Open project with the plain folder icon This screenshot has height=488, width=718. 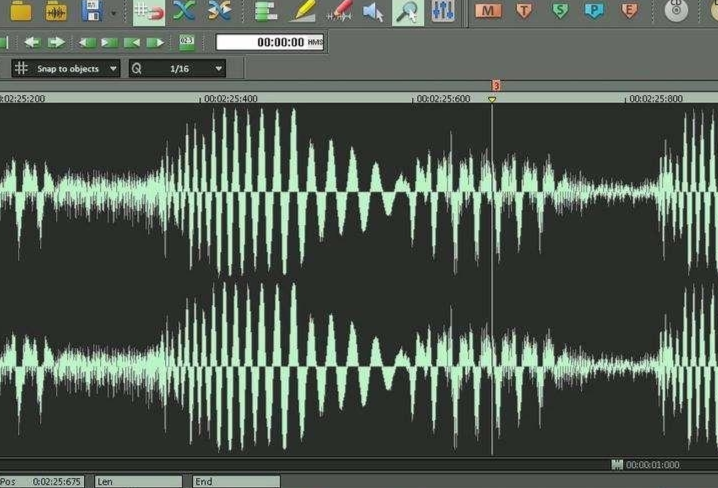(x=21, y=11)
